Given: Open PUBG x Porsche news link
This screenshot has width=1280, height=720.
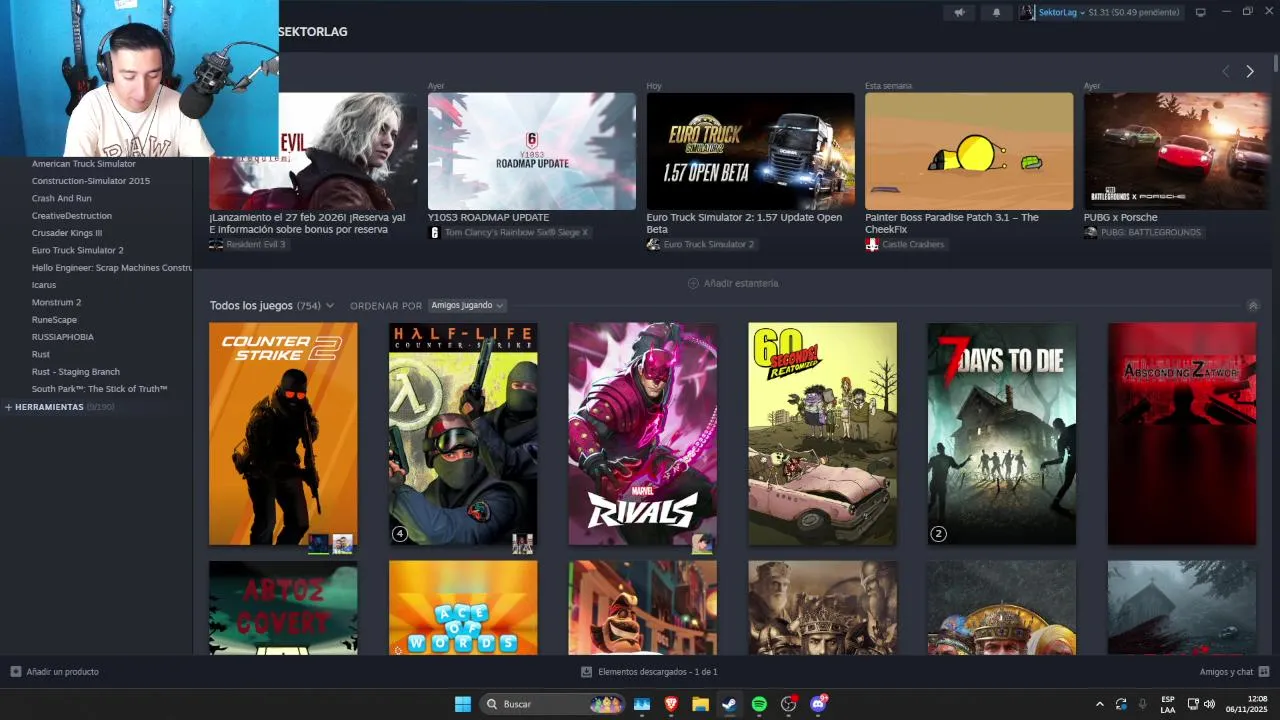Looking at the screenshot, I should [1120, 217].
